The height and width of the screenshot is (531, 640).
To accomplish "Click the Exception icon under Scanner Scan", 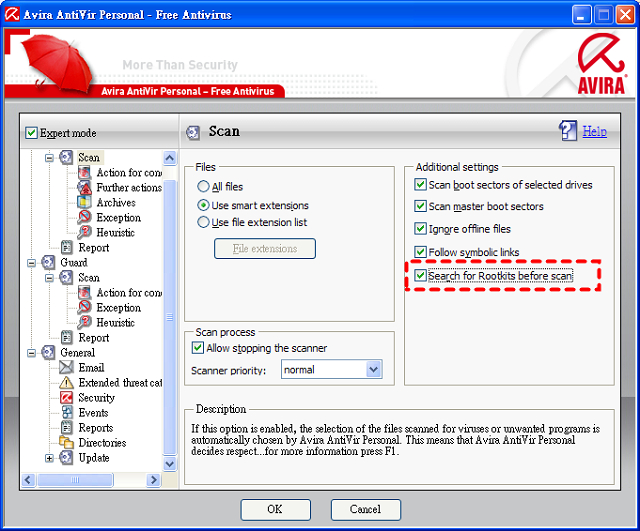I will [84, 217].
